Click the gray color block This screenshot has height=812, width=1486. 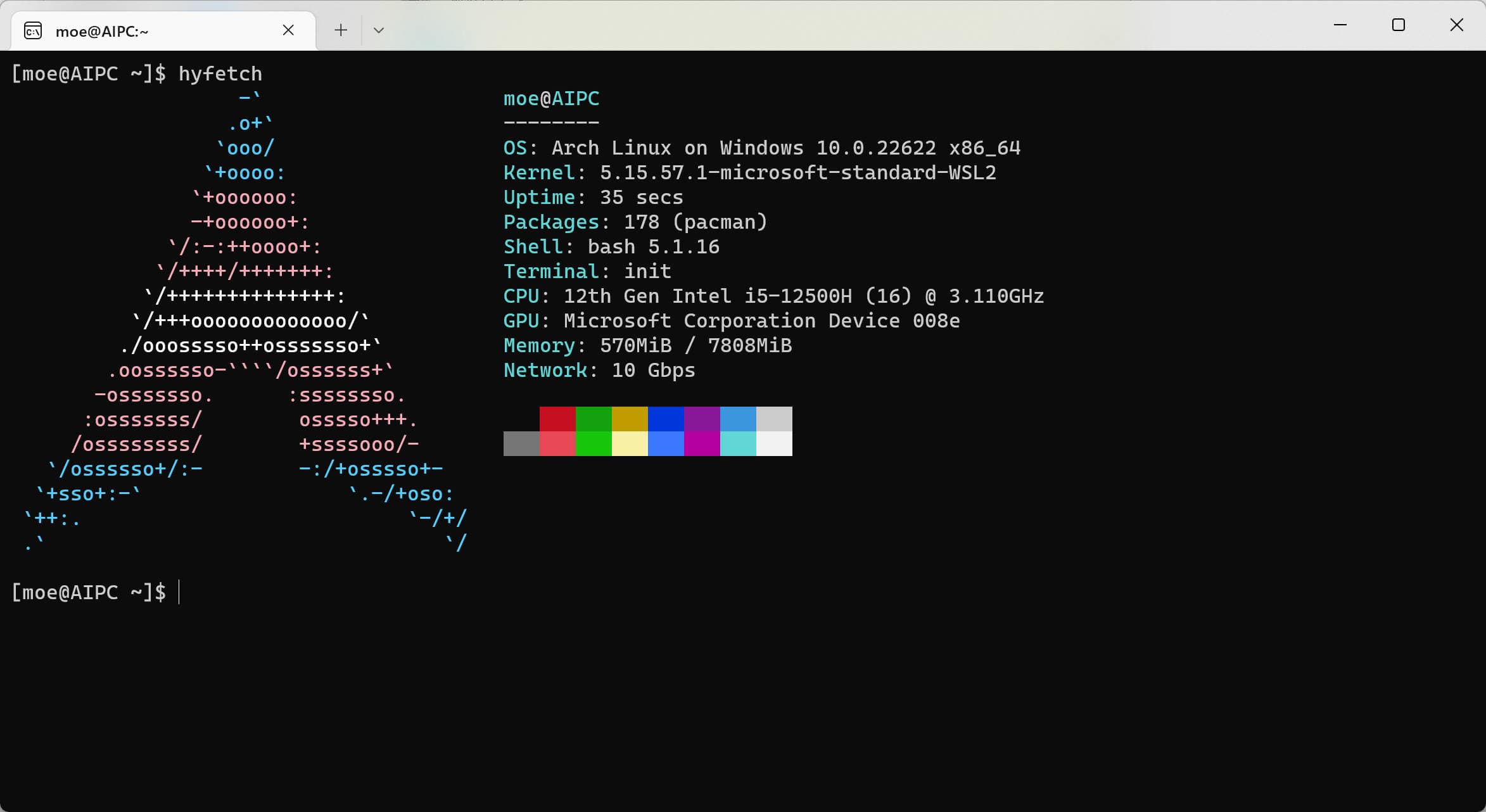click(521, 443)
